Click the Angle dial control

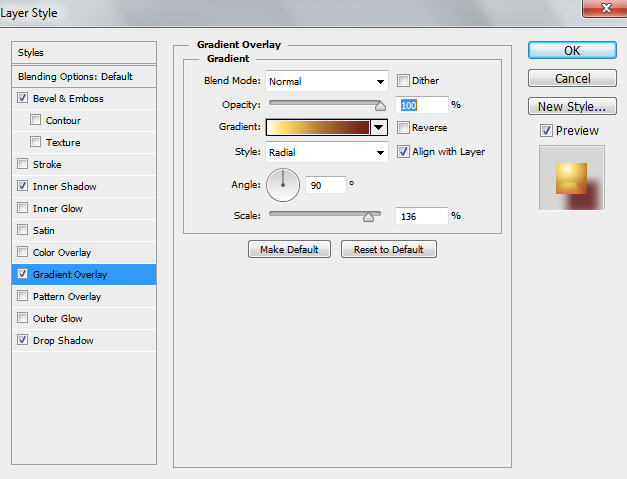coord(283,185)
